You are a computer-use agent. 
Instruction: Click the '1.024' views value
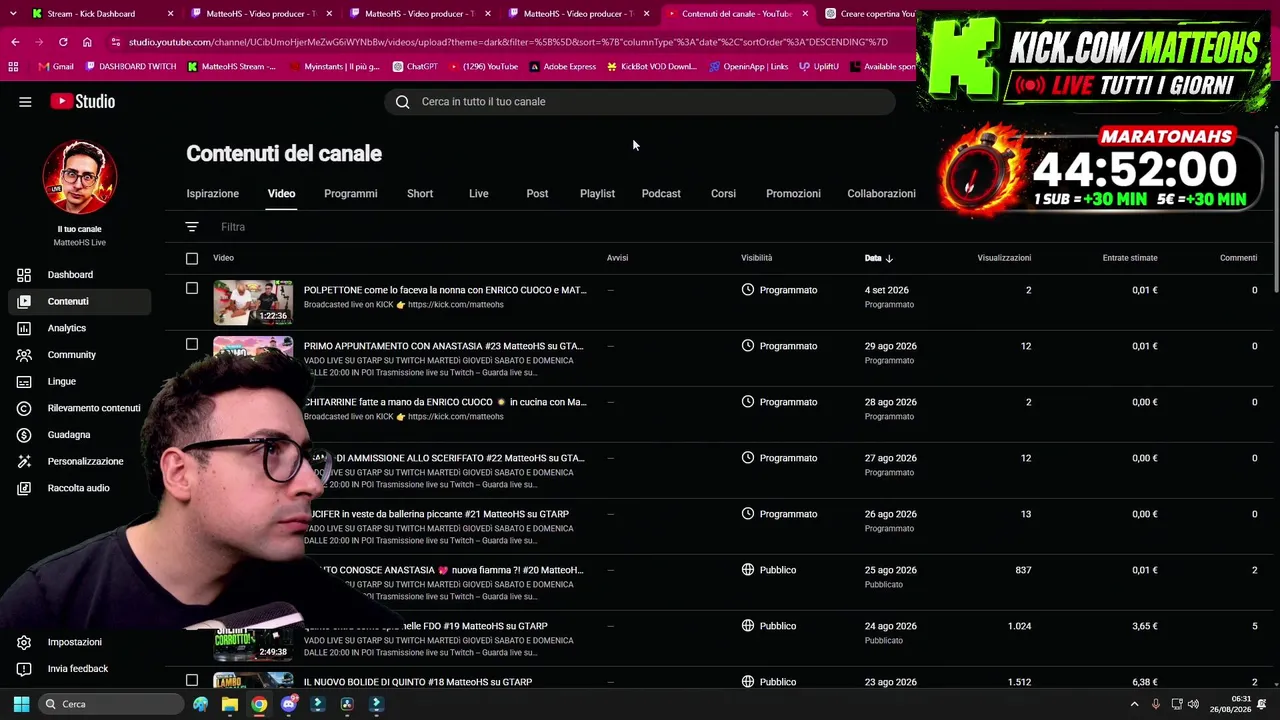[1019, 626]
